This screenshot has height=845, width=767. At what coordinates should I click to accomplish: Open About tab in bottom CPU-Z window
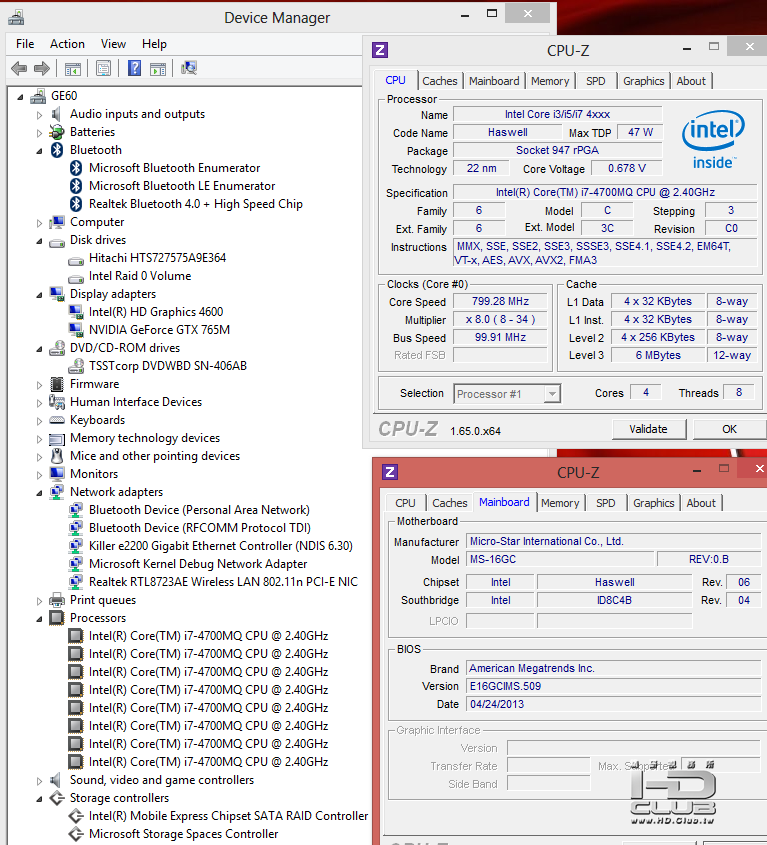[x=701, y=503]
